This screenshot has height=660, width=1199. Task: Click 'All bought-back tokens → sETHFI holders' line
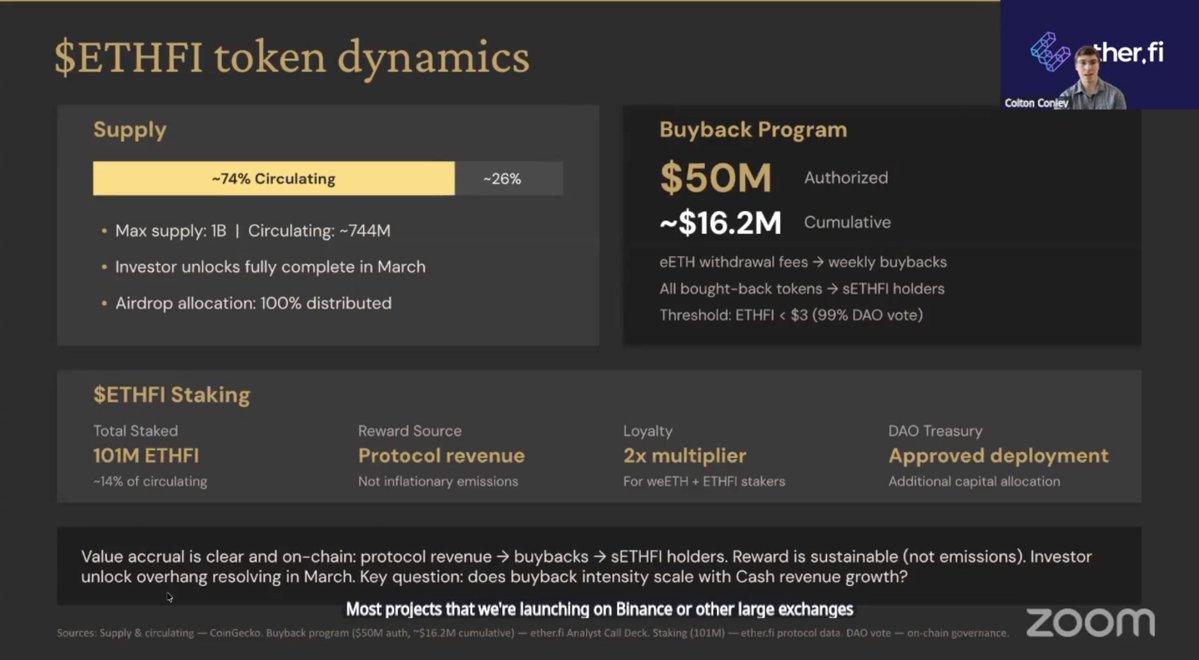(x=801, y=288)
